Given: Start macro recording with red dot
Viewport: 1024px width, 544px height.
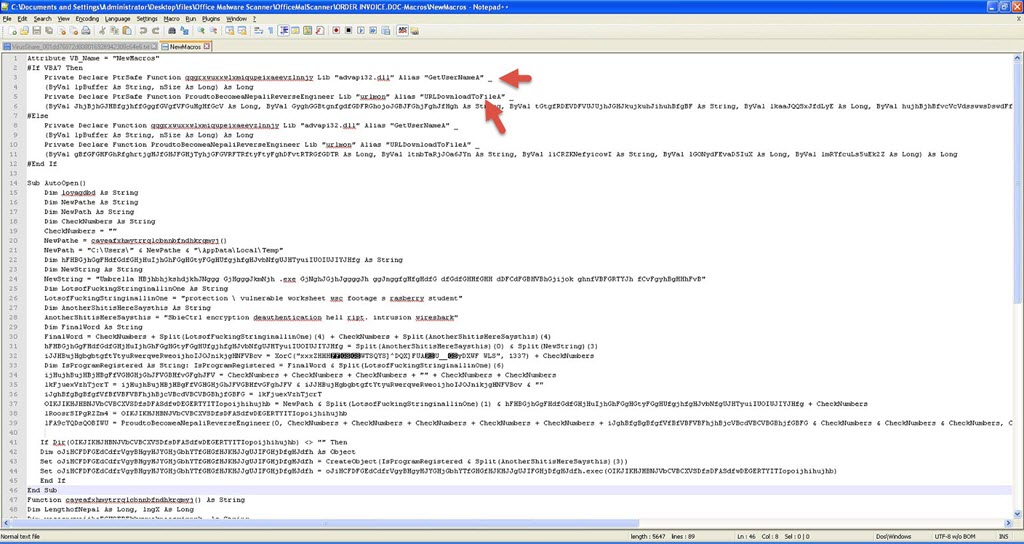Looking at the screenshot, I should pos(336,31).
